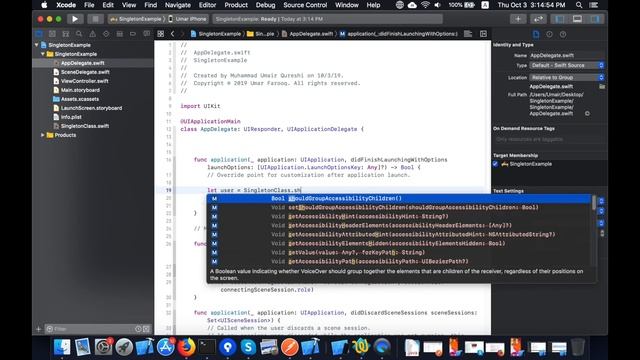This screenshot has height=360, width=640.
Task: Open Firefox from the Dock
Action: click(186, 347)
